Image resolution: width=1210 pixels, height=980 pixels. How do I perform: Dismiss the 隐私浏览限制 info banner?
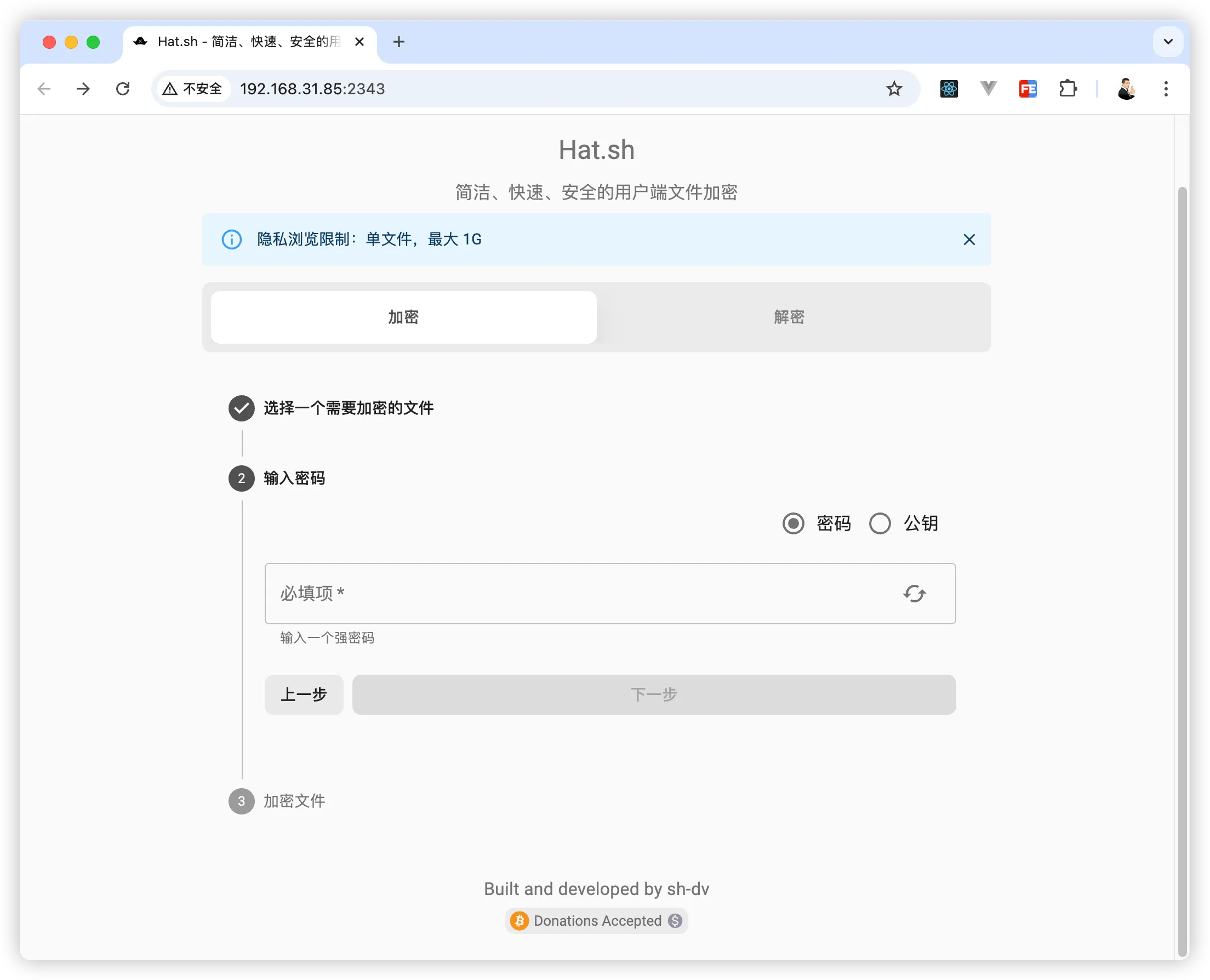969,240
